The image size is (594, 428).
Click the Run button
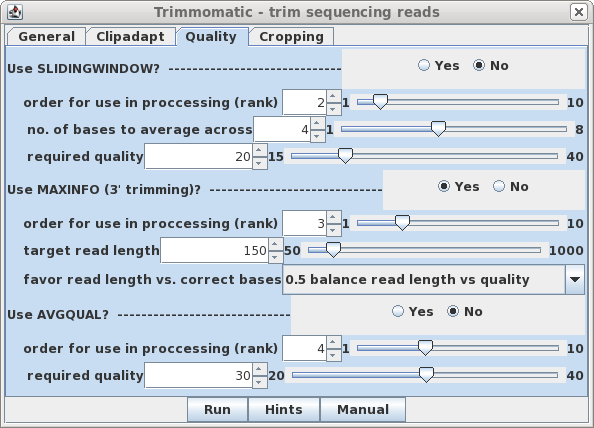217,409
